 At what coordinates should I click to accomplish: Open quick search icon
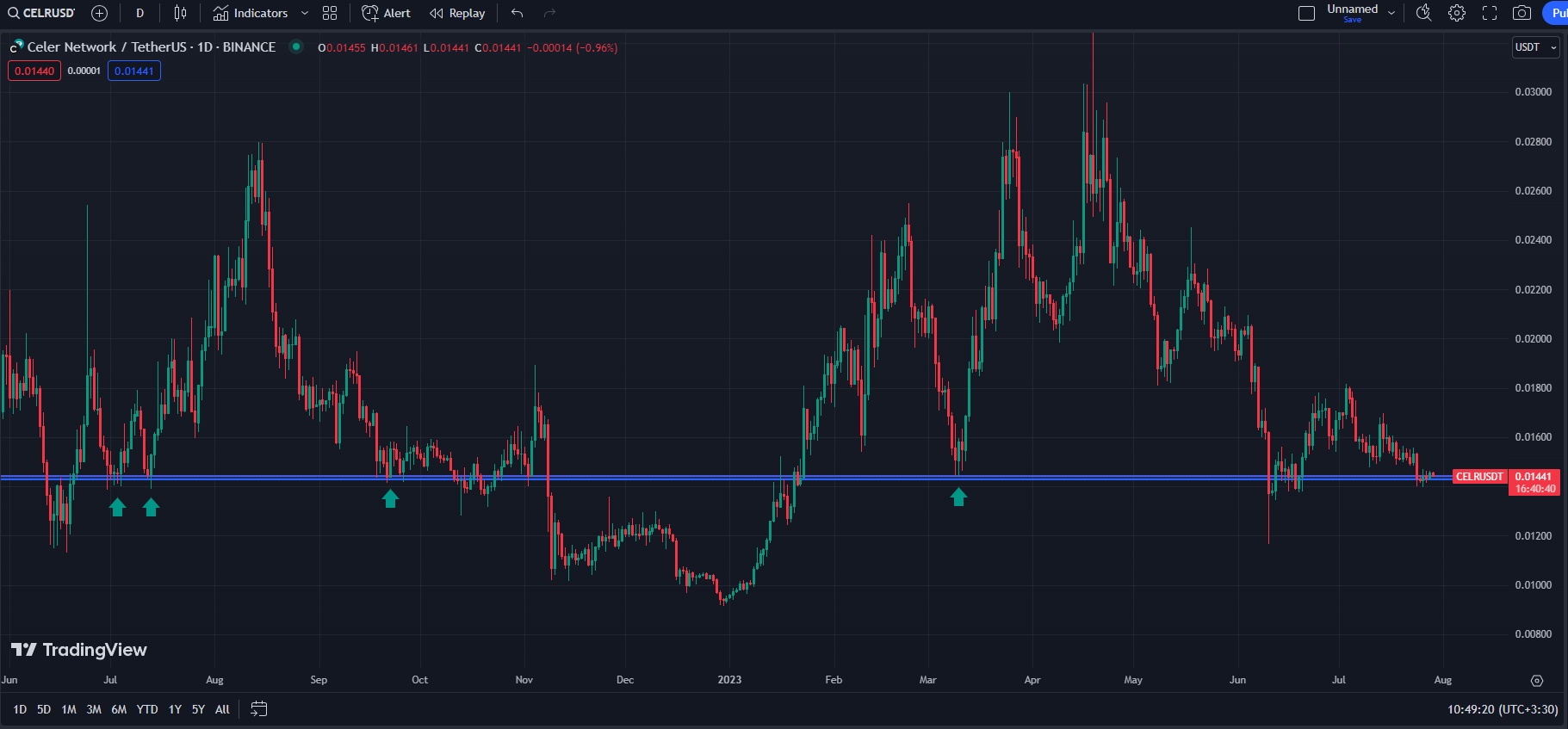(x=1424, y=13)
